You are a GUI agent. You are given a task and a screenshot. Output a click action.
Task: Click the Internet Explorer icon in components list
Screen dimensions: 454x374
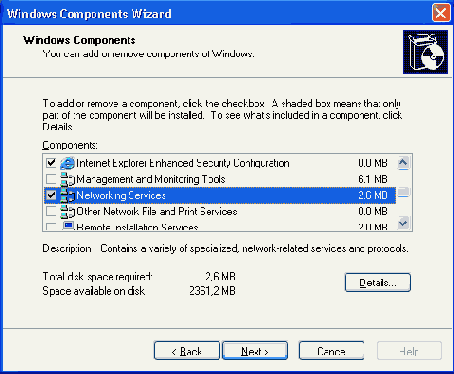[67, 163]
